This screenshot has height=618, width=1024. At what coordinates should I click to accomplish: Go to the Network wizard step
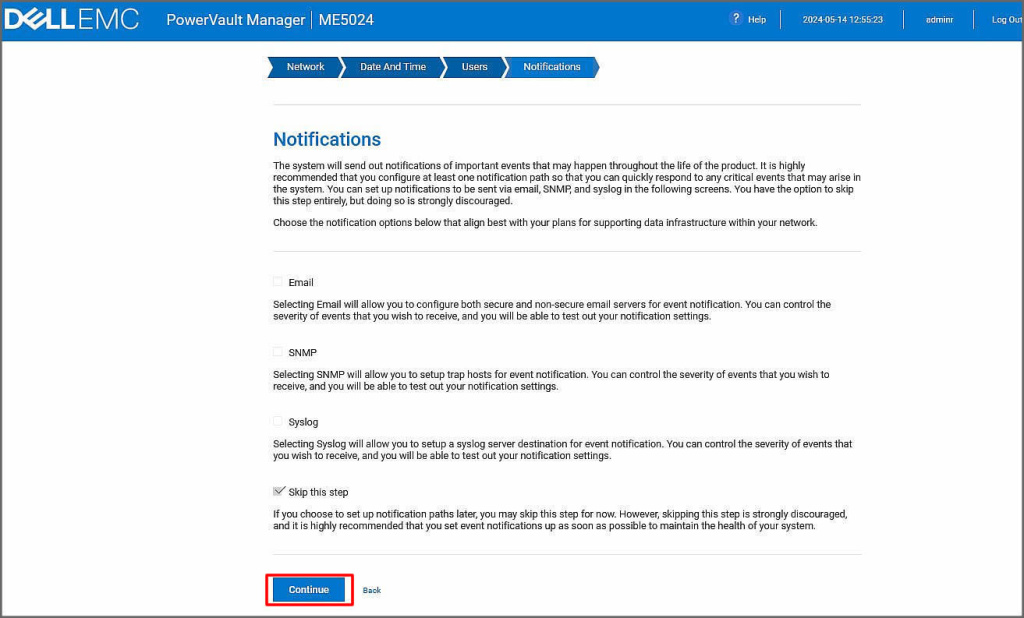tap(305, 67)
